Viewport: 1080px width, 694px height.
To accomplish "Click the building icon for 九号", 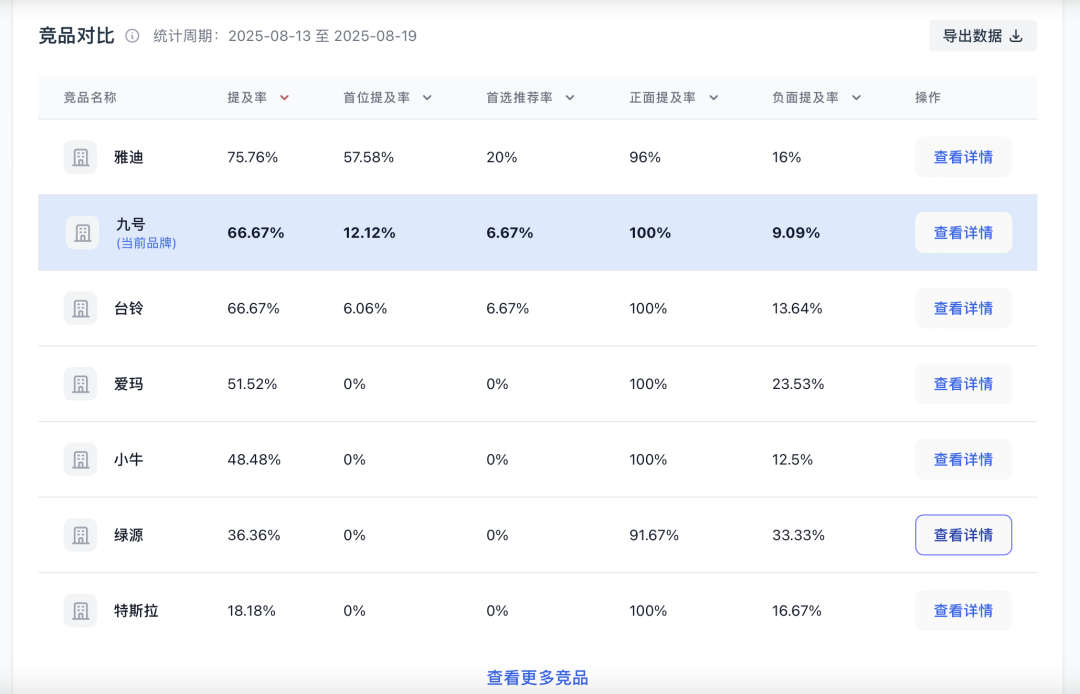I will (x=83, y=233).
